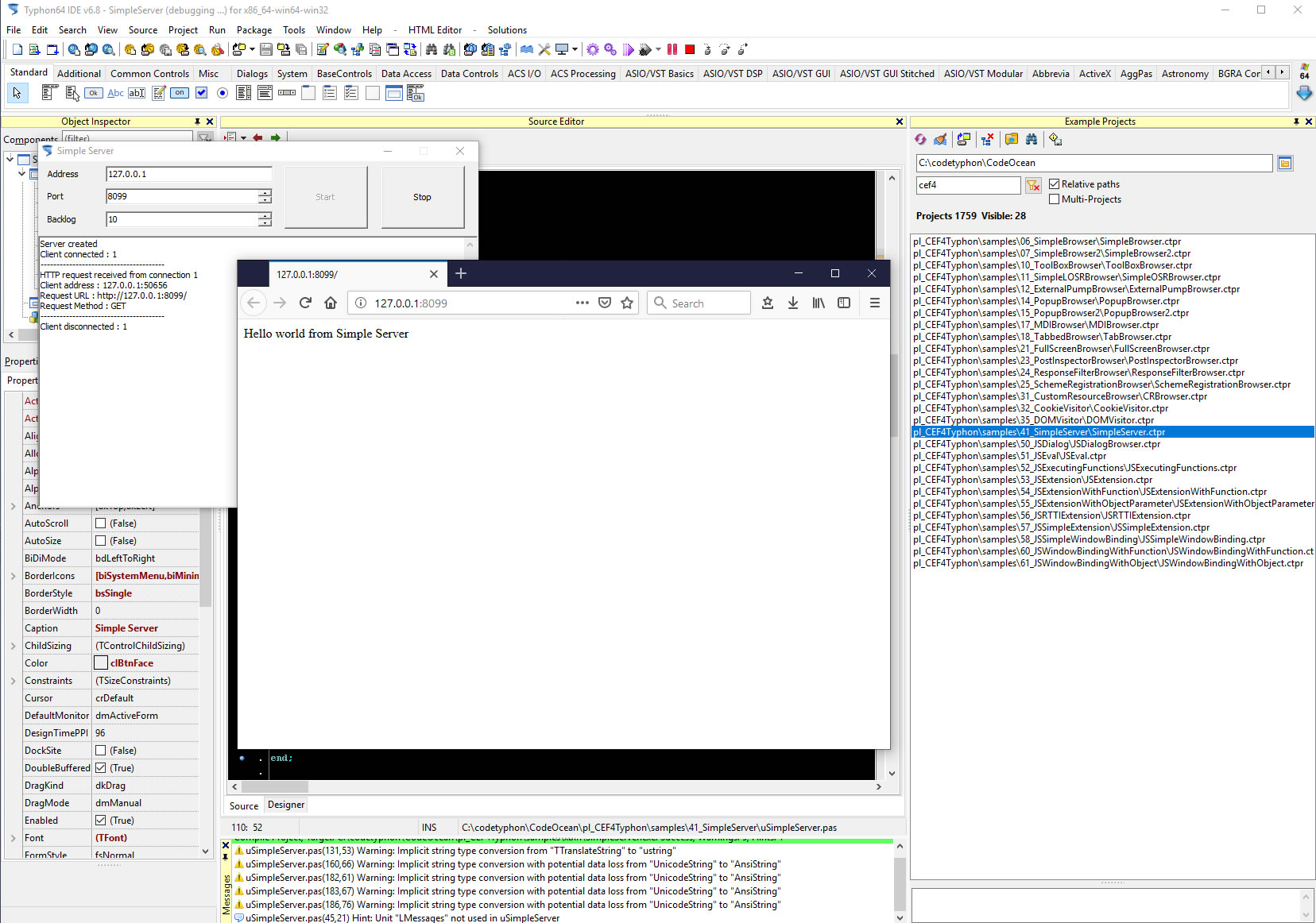Screen dimensions: 1316x923
Task: Open the dropdown arrow next to run icon
Action: coord(658,49)
